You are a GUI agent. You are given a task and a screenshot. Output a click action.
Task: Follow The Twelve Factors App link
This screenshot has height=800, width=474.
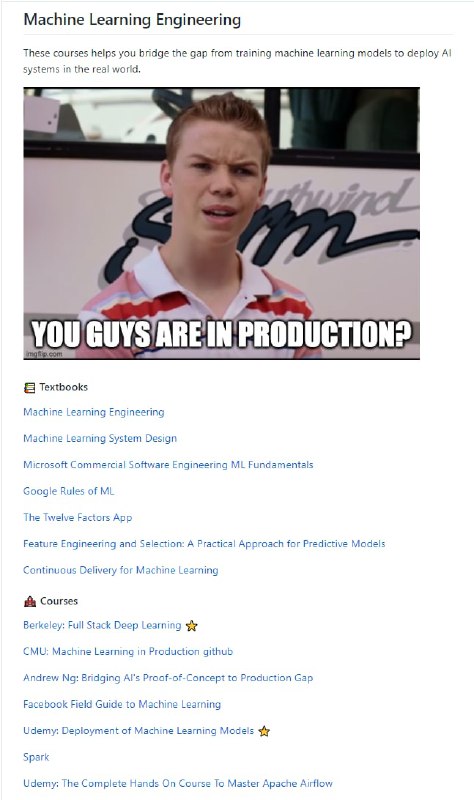tap(78, 517)
